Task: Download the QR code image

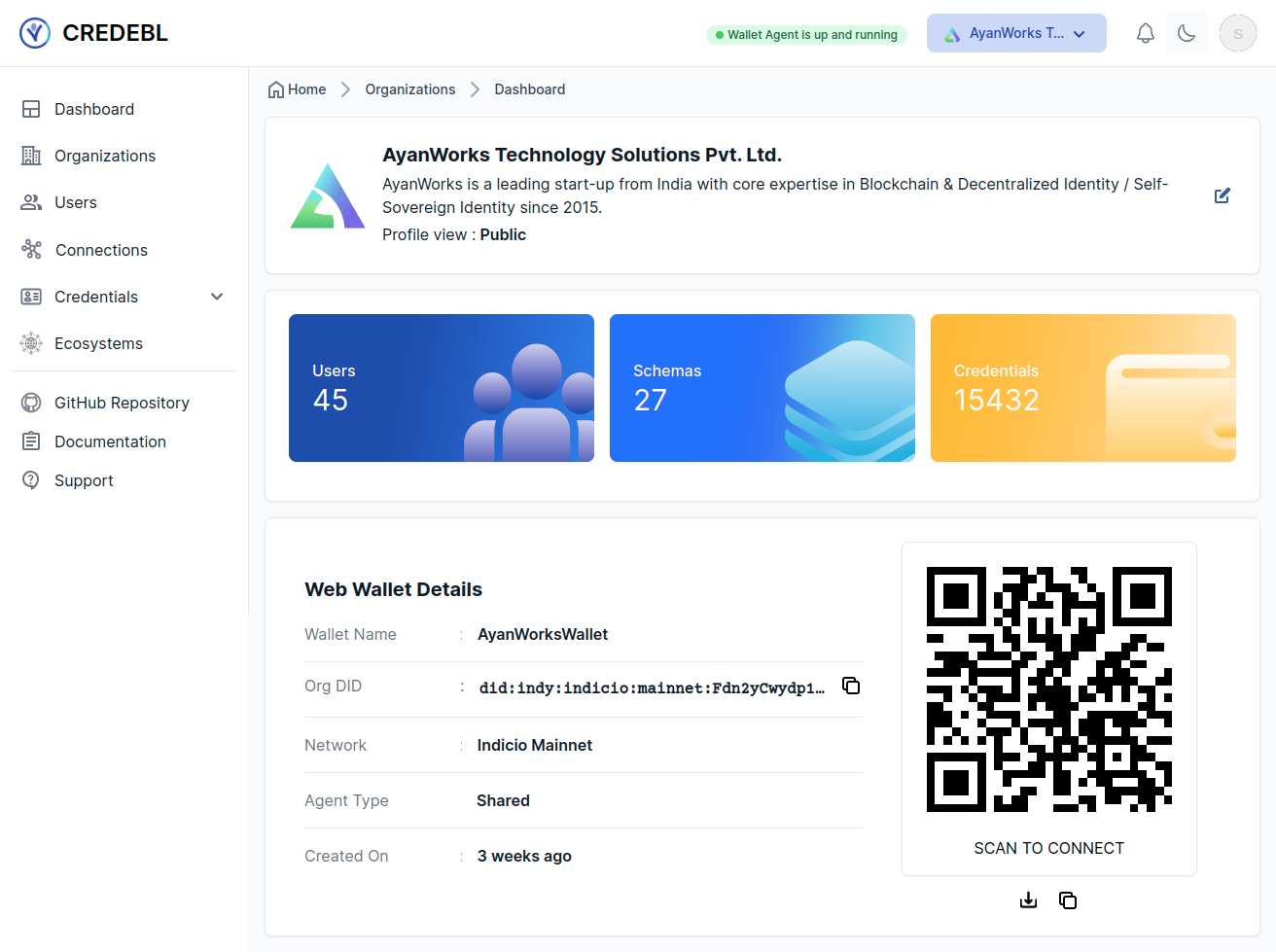Action: tap(1028, 900)
